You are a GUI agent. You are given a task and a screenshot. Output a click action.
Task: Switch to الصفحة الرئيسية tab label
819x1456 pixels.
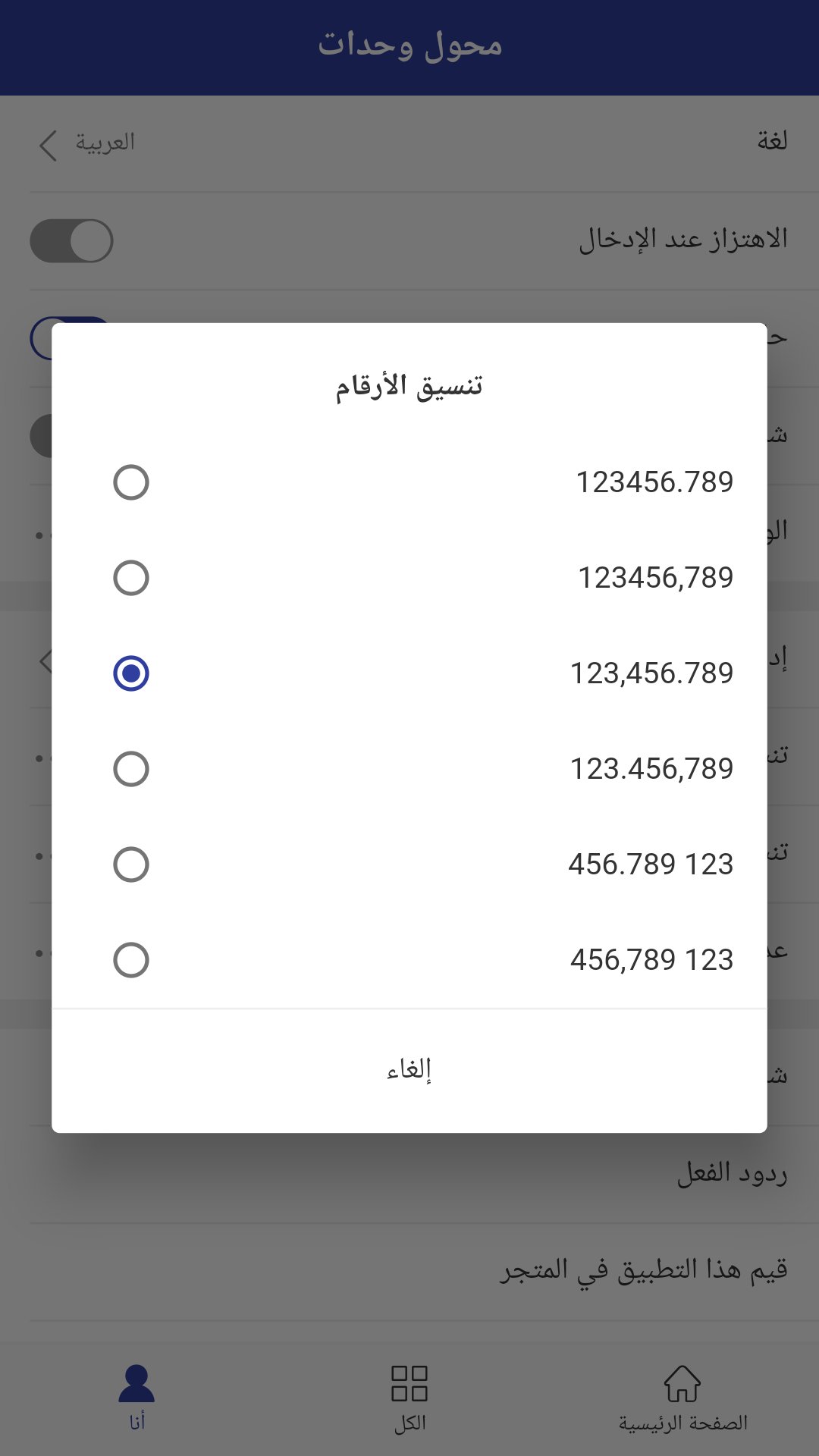click(682, 1423)
